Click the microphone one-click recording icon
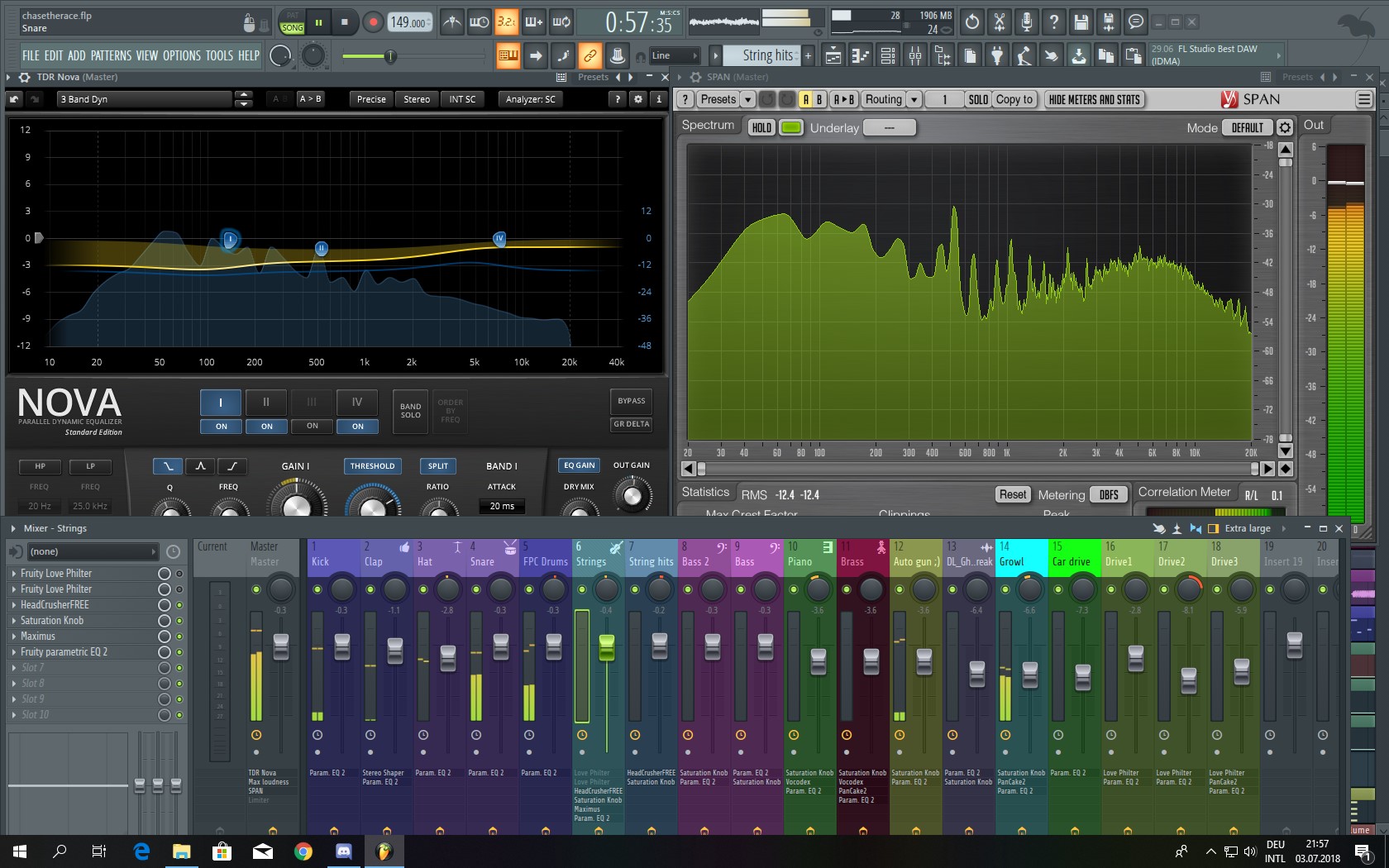This screenshot has height=868, width=1389. 1027,22
